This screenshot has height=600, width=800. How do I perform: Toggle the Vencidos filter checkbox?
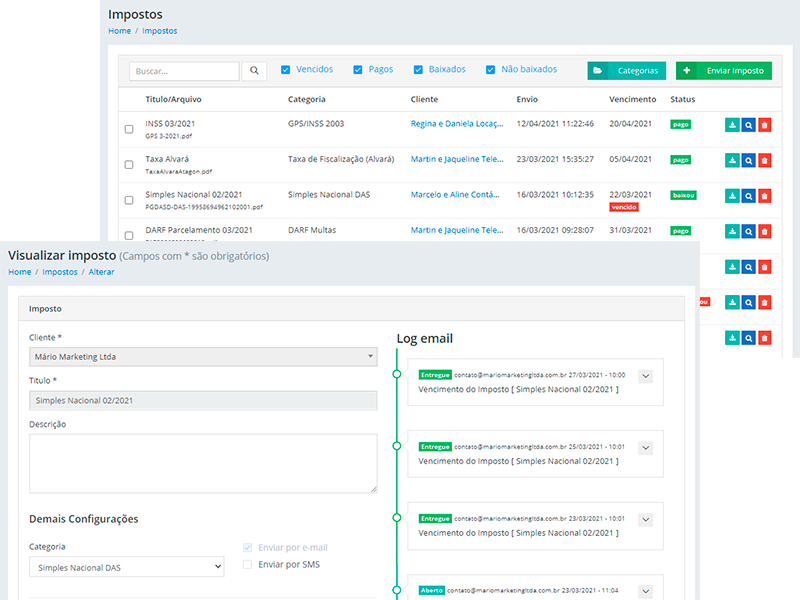pyautogui.click(x=286, y=70)
